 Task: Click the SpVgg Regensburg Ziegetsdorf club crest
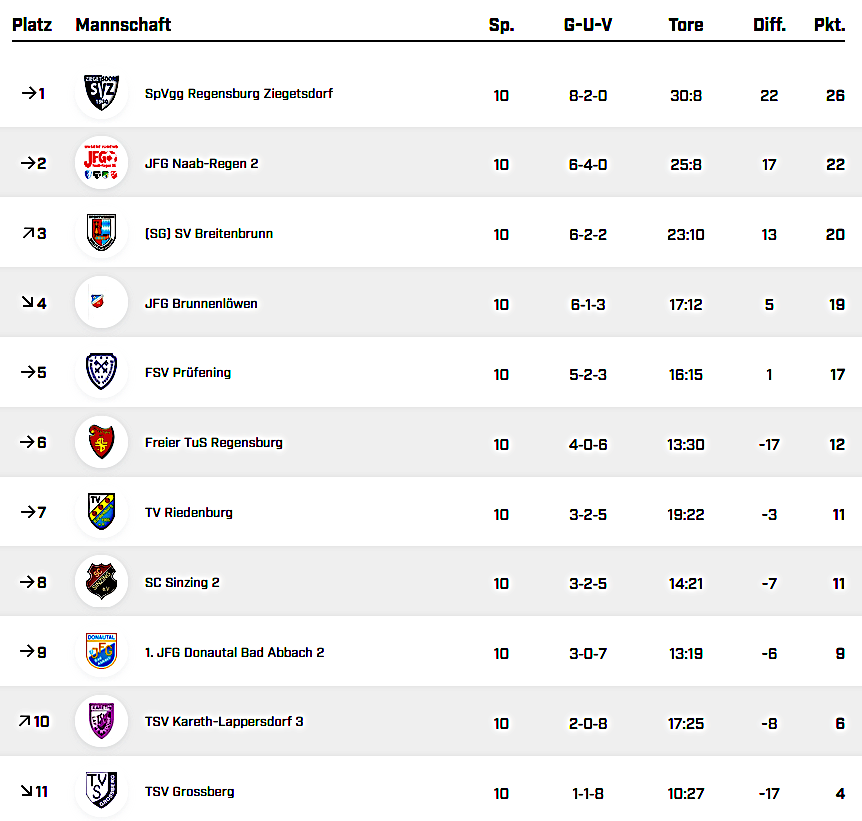tap(101, 93)
